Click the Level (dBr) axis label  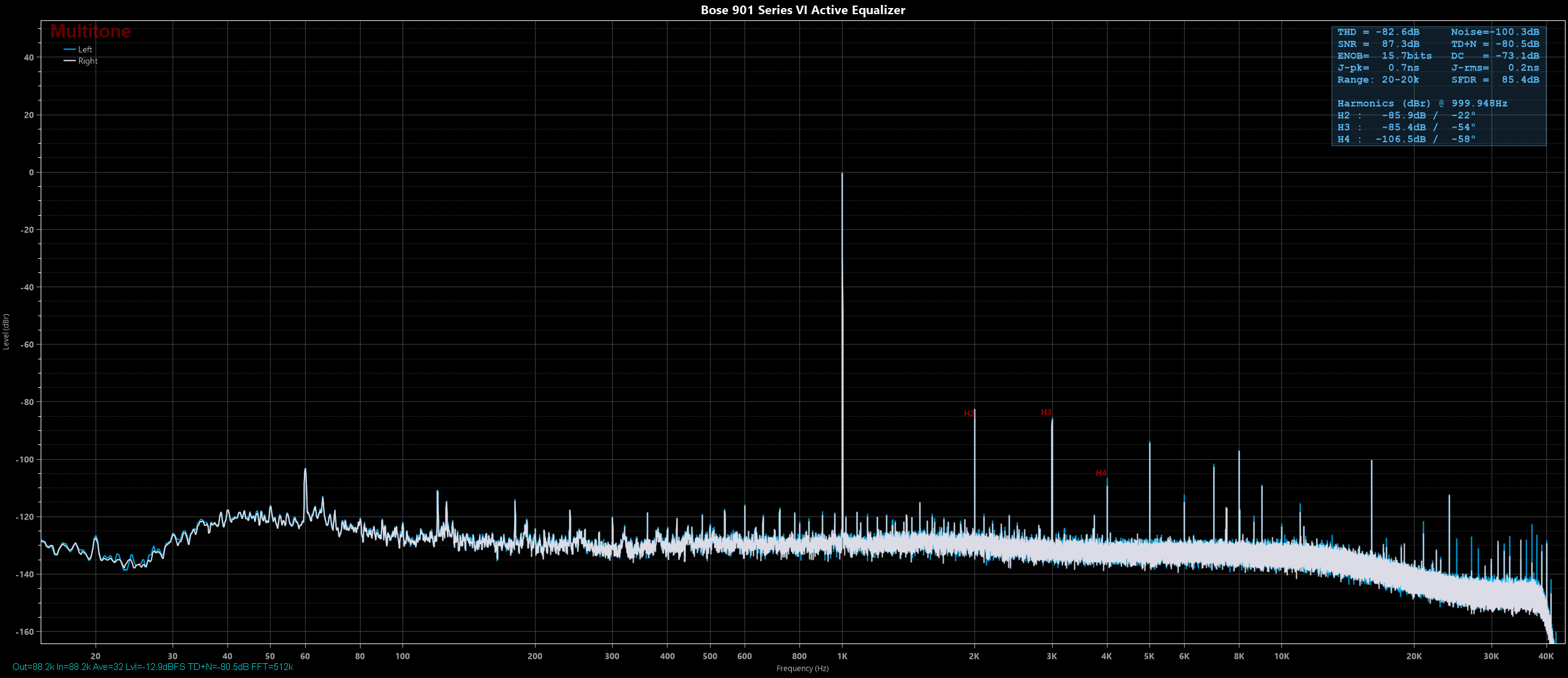click(x=6, y=332)
